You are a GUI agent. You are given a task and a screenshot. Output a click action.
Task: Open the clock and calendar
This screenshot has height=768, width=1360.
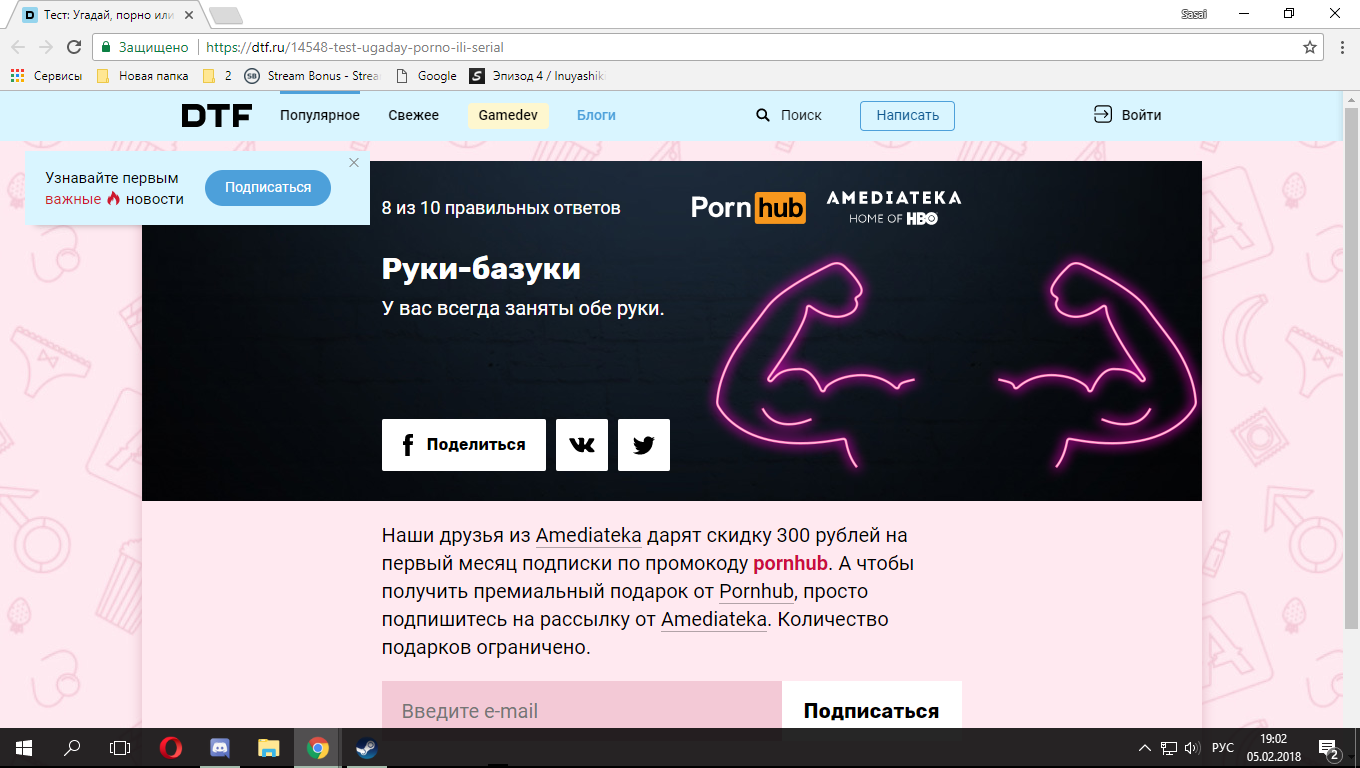click(1273, 747)
